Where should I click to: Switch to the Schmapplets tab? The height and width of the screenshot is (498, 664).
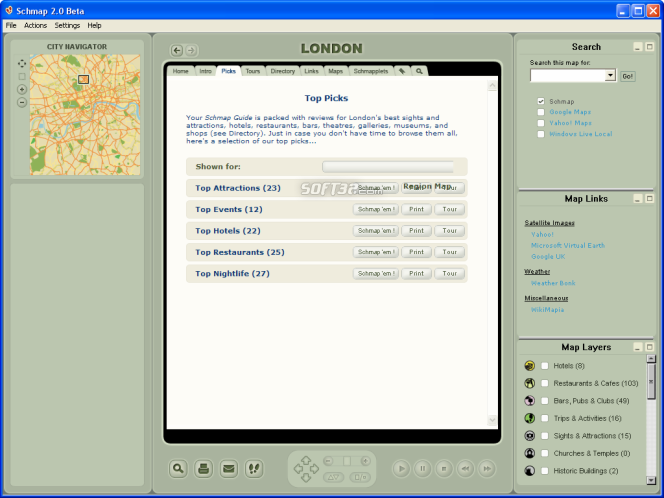tap(371, 71)
